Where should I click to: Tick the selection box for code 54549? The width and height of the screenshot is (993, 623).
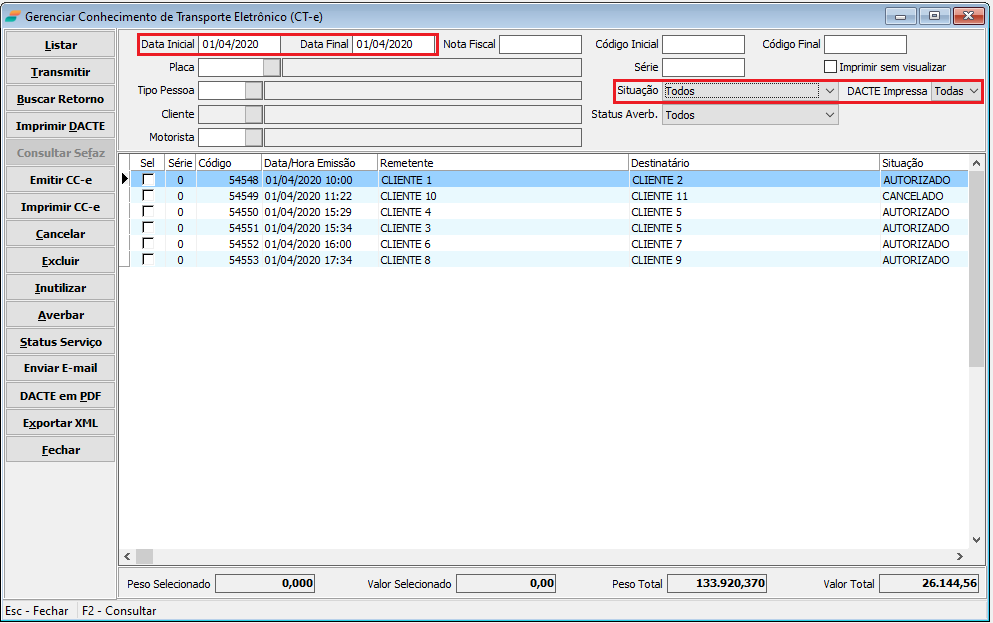pos(148,196)
